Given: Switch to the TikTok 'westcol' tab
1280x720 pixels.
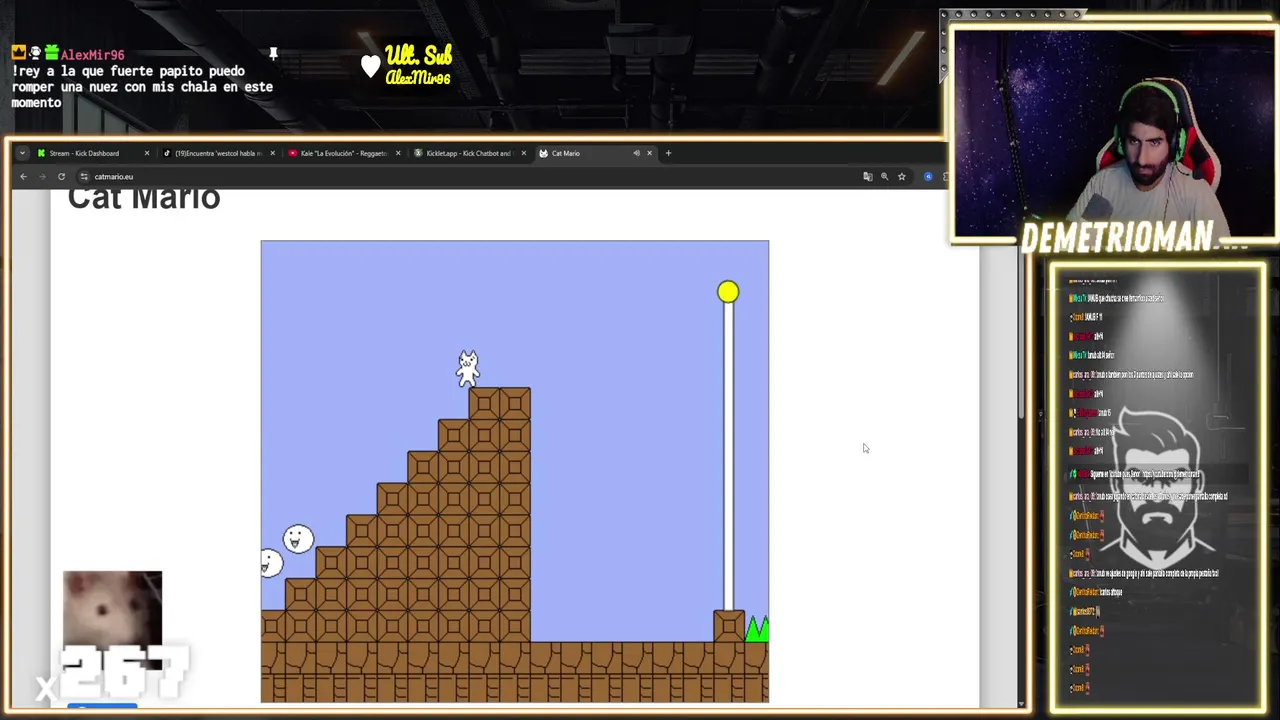Looking at the screenshot, I should [x=218, y=153].
